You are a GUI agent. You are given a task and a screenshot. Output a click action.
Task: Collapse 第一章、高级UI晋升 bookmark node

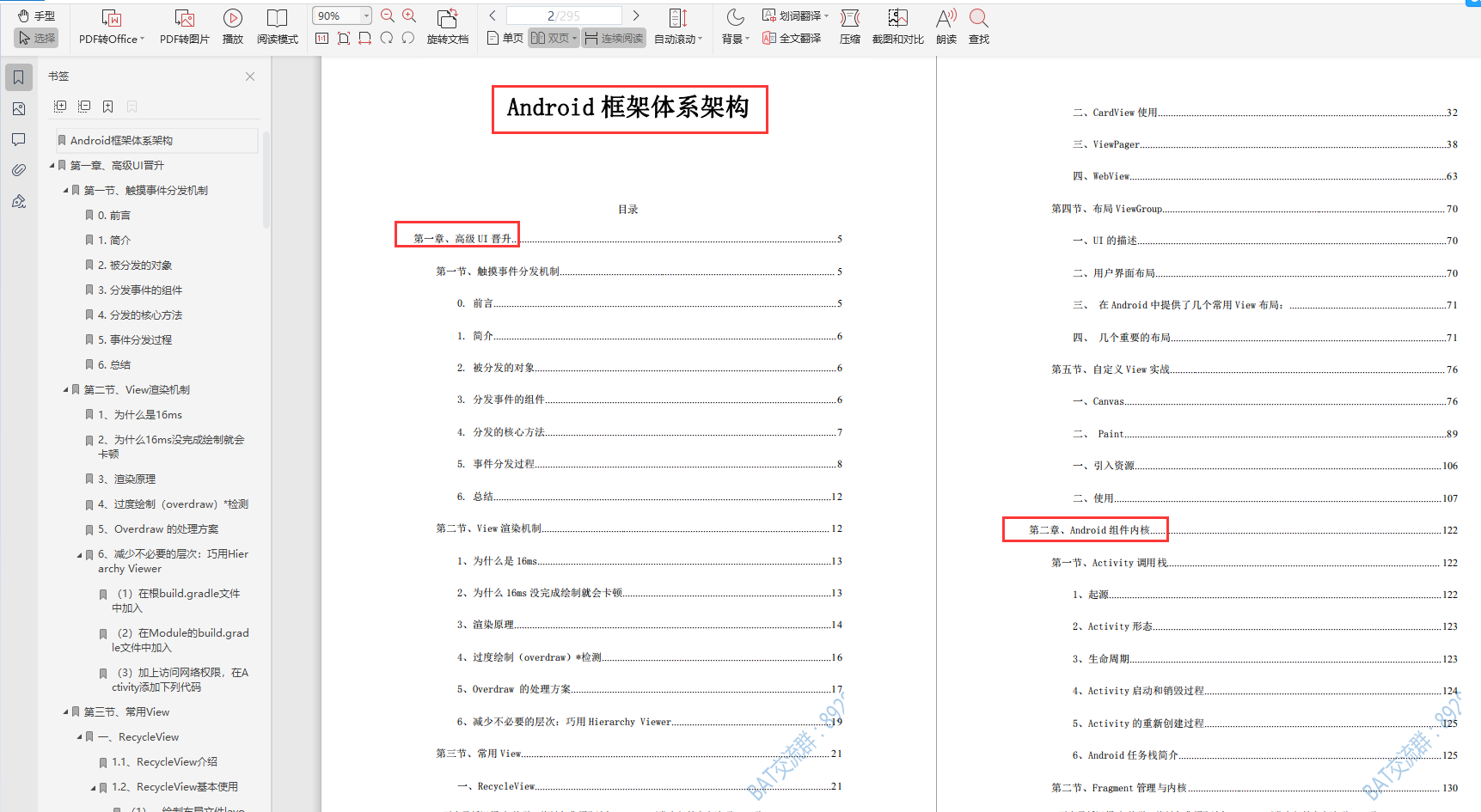(x=52, y=165)
